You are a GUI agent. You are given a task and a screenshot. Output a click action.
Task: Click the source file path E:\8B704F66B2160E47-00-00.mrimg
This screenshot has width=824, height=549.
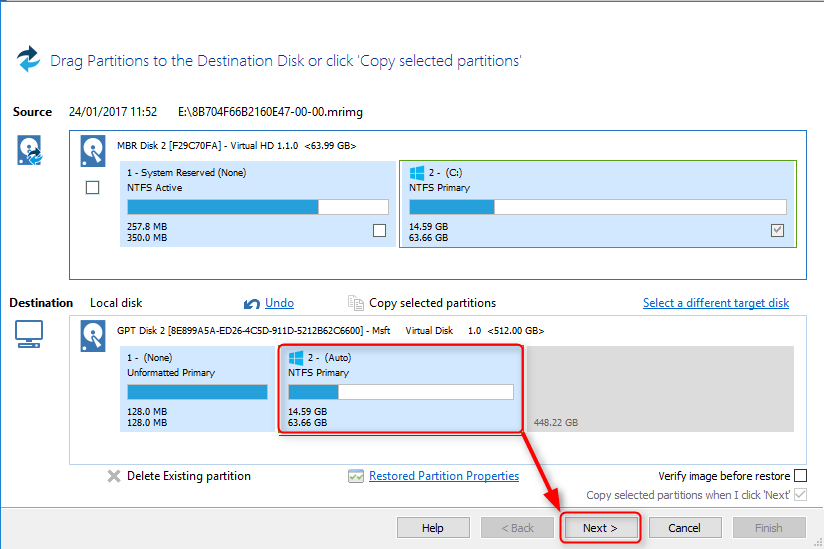point(270,112)
